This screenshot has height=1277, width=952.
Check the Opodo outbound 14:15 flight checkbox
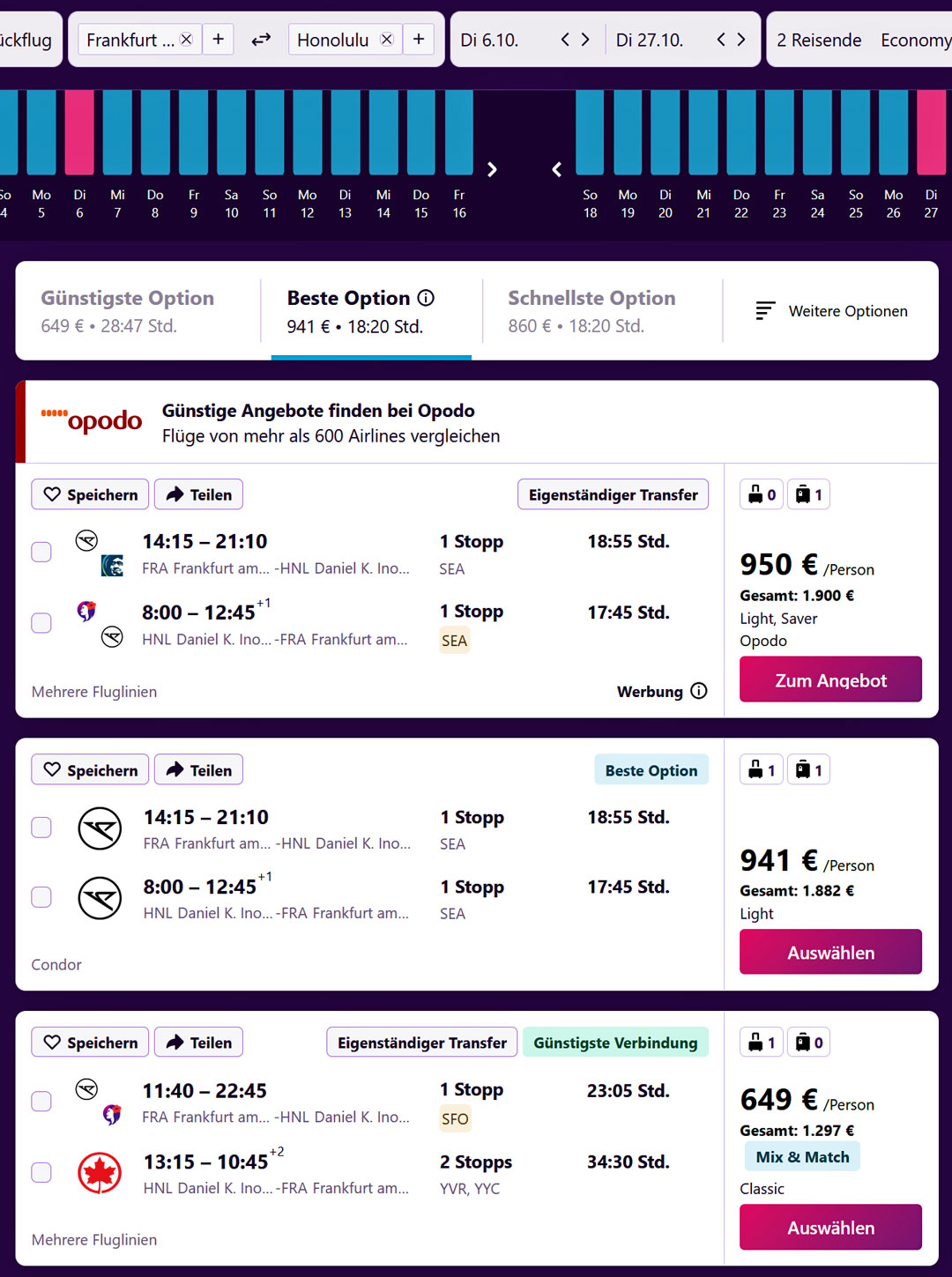click(41, 552)
